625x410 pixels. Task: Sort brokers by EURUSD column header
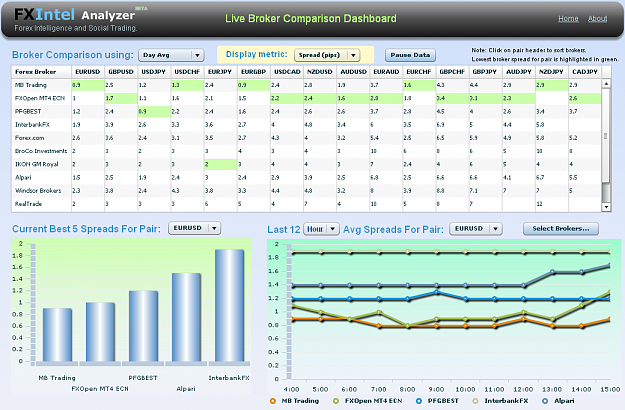[88, 72]
